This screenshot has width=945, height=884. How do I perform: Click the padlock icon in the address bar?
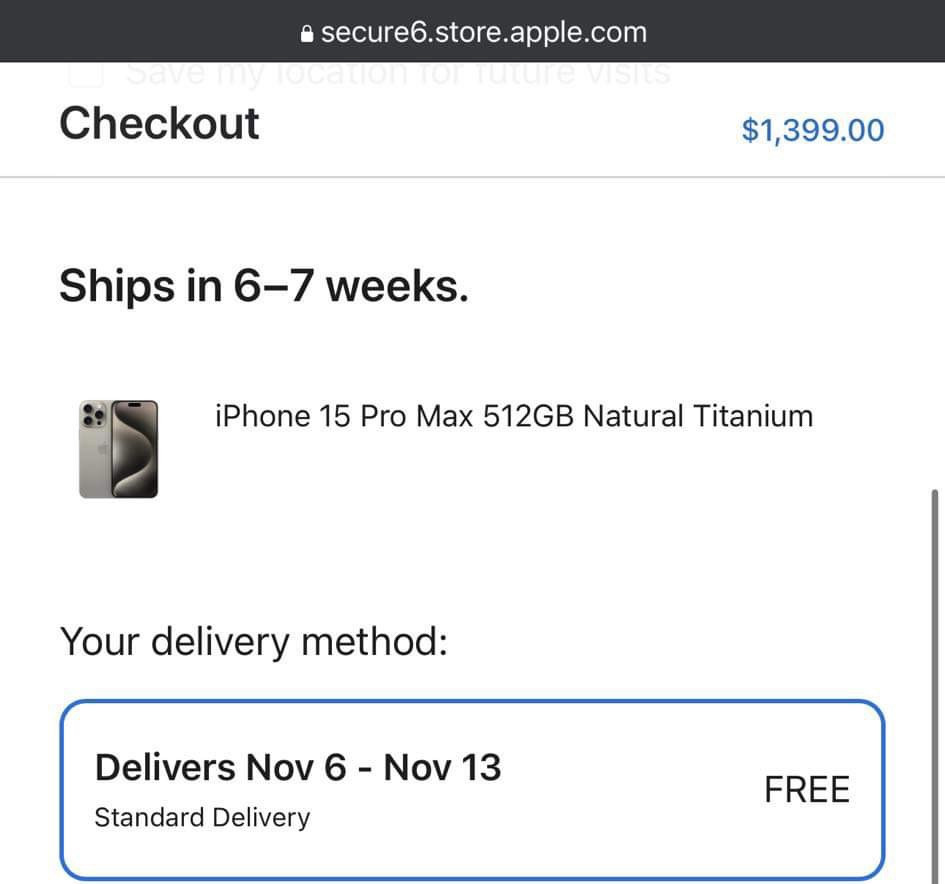pos(307,34)
